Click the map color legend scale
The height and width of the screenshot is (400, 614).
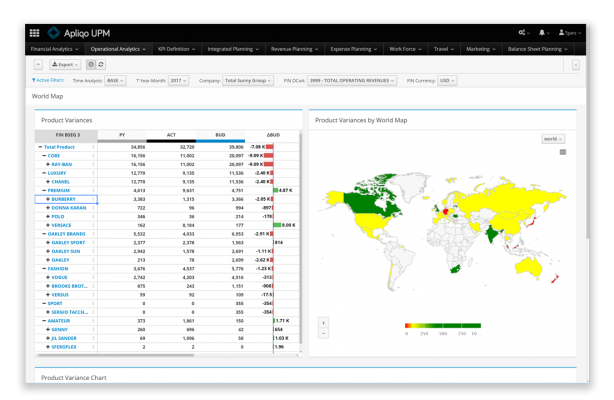pos(442,326)
